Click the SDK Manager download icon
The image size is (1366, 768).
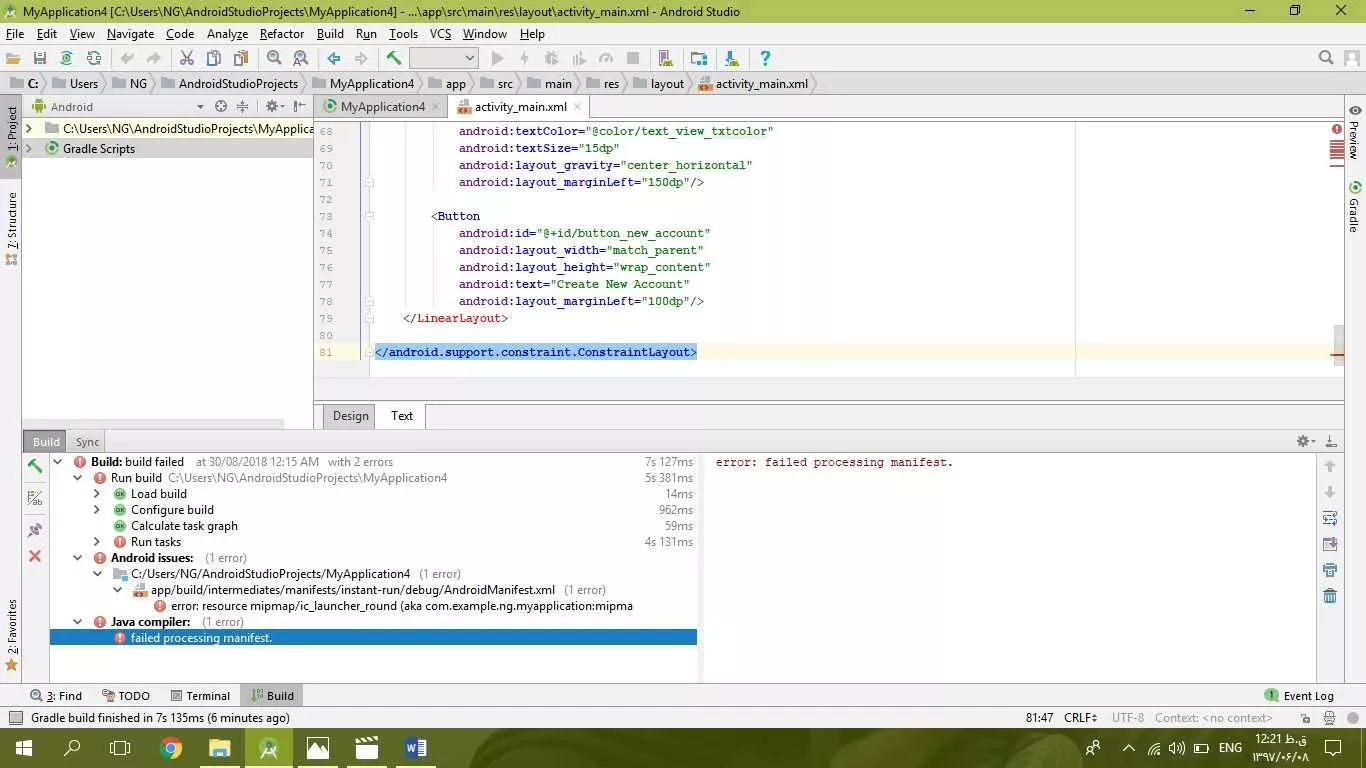click(731, 59)
